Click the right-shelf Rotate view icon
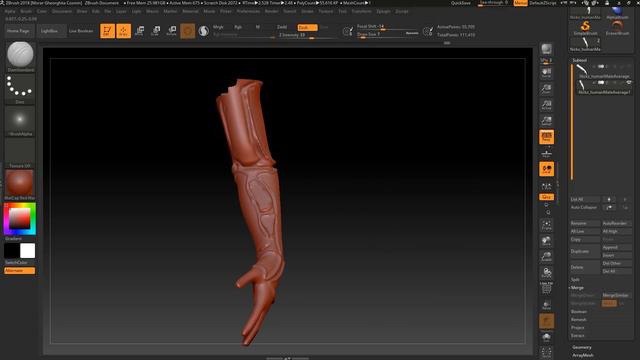640x360 pixels. 546,273
